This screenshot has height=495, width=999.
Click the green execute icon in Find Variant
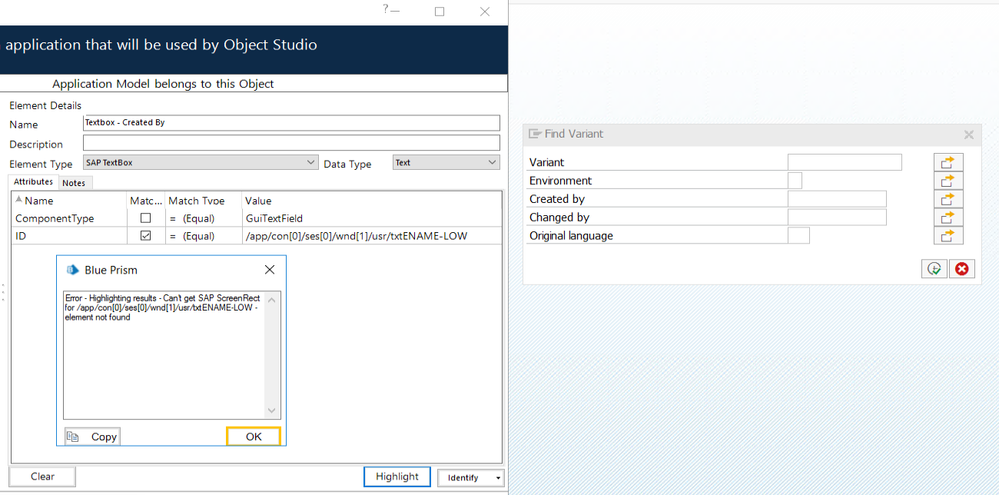tap(934, 268)
